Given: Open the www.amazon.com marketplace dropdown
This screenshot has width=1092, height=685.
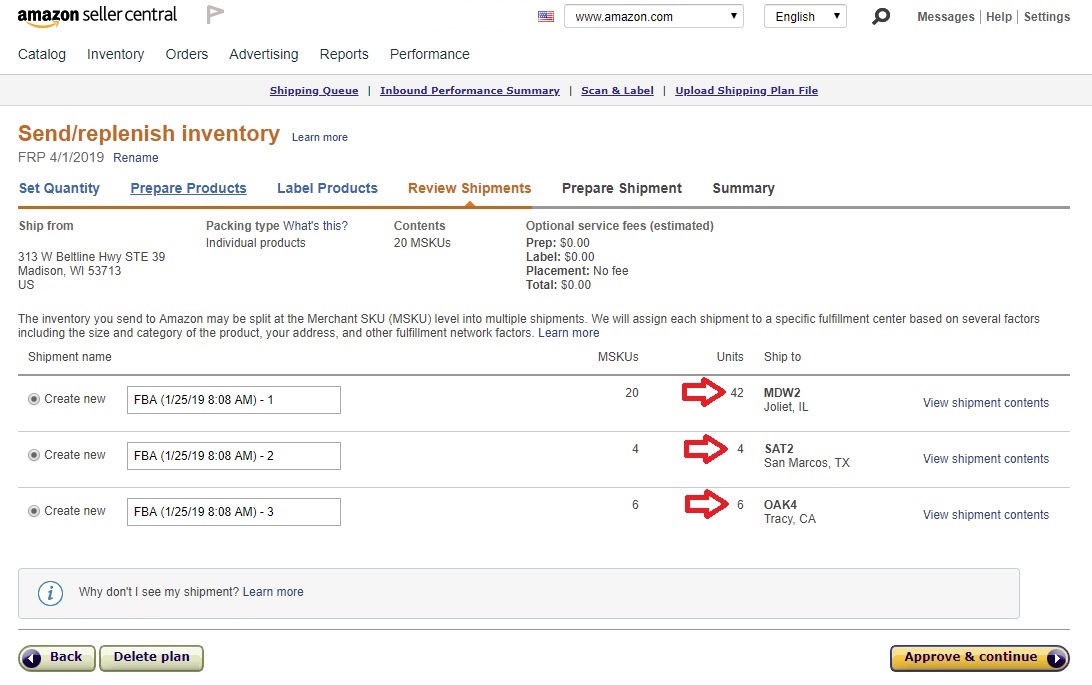Looking at the screenshot, I should point(654,16).
